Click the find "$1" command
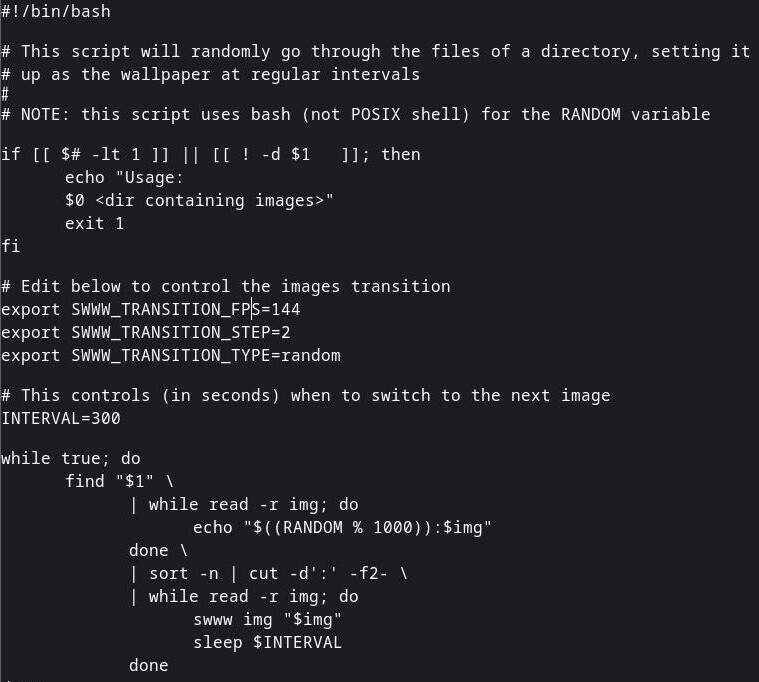The height and width of the screenshot is (682, 759). tap(109, 482)
